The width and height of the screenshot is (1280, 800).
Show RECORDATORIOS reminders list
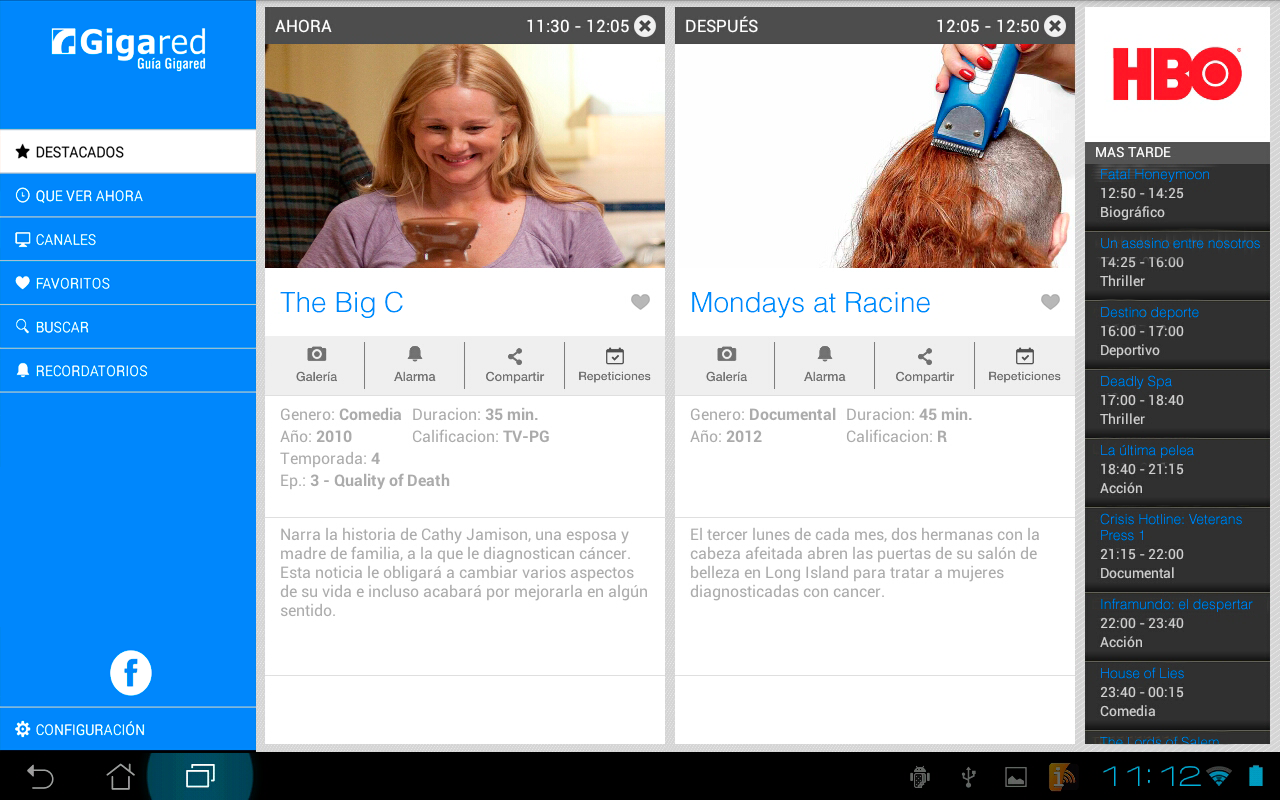(x=128, y=371)
